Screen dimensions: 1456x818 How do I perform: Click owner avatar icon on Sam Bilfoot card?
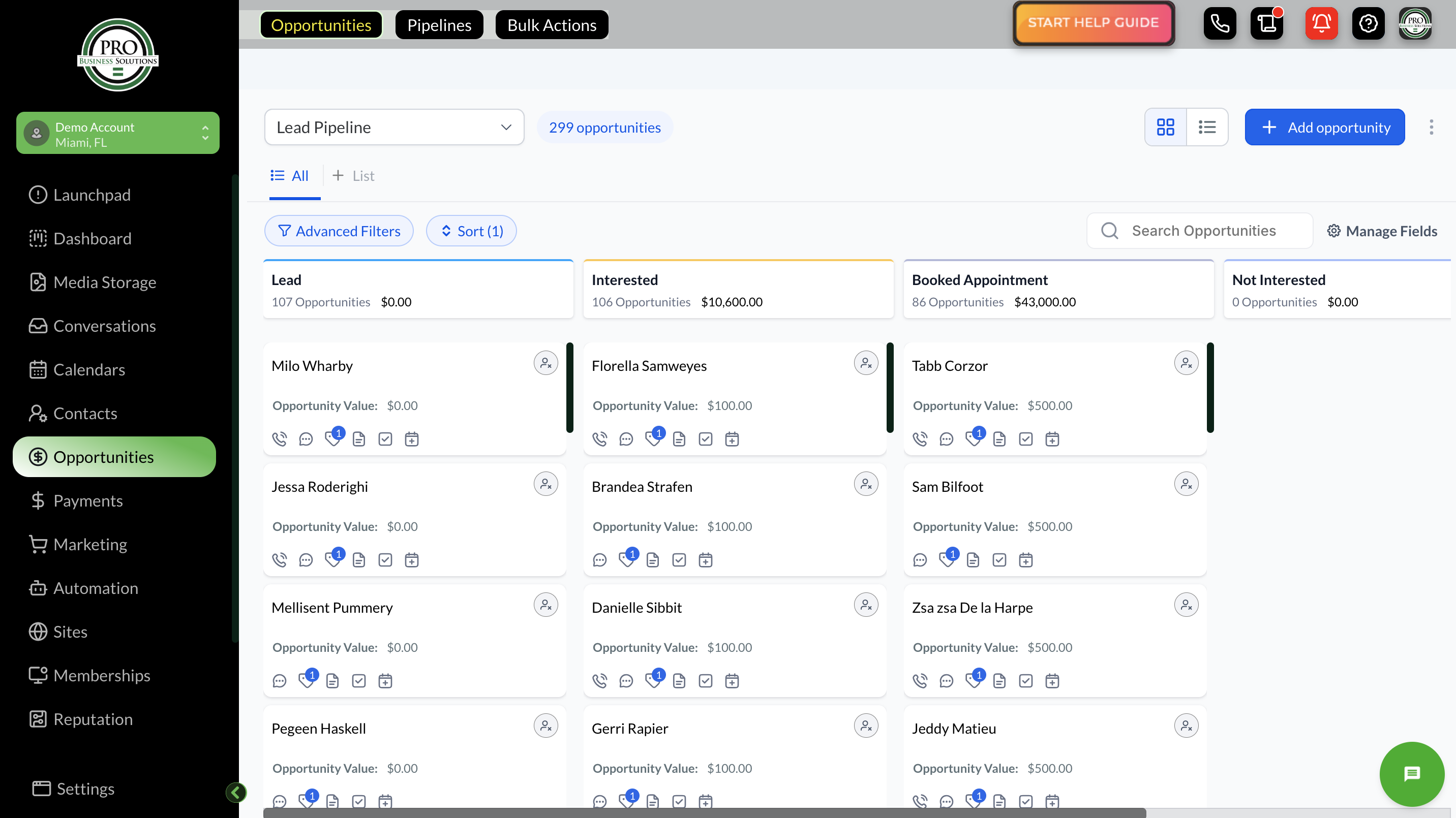tap(1186, 484)
